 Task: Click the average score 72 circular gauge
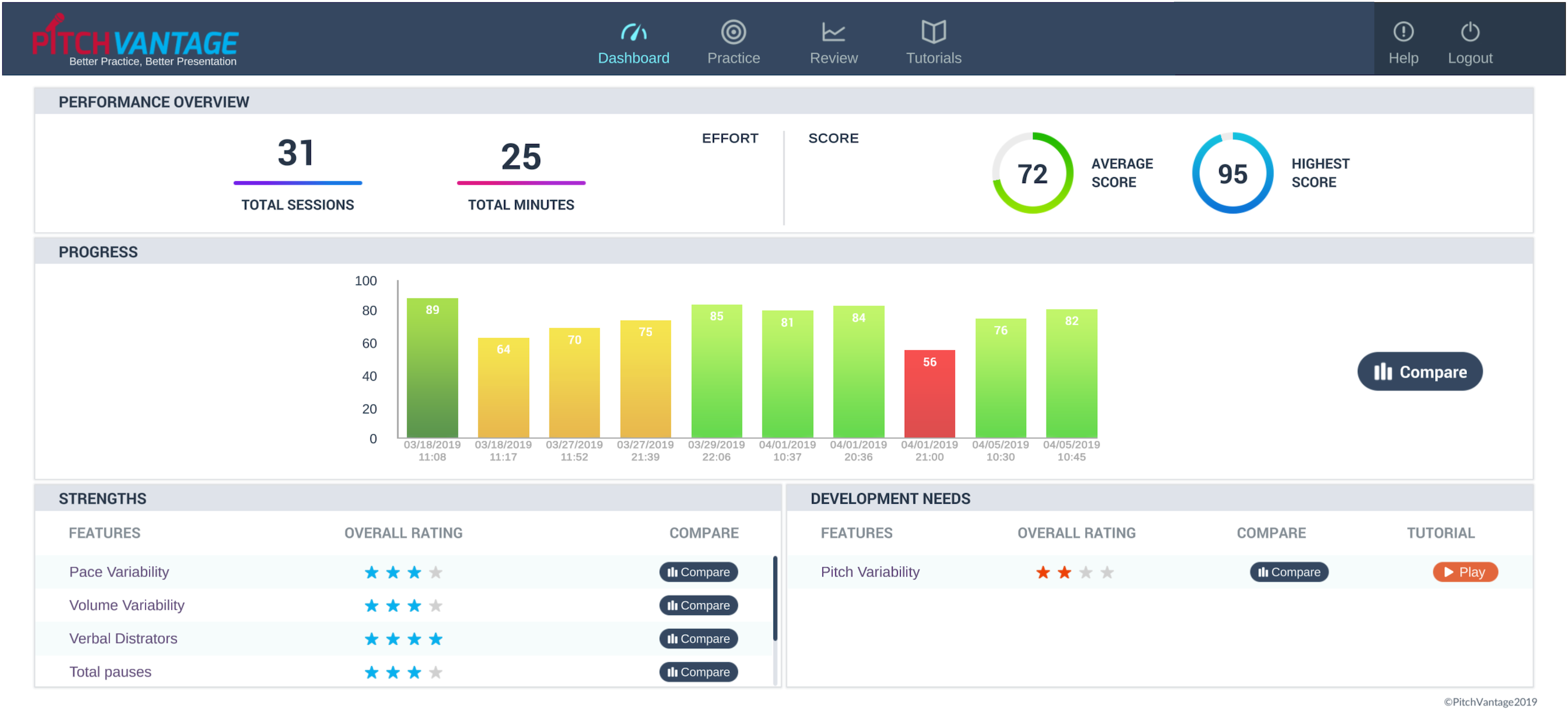1032,173
